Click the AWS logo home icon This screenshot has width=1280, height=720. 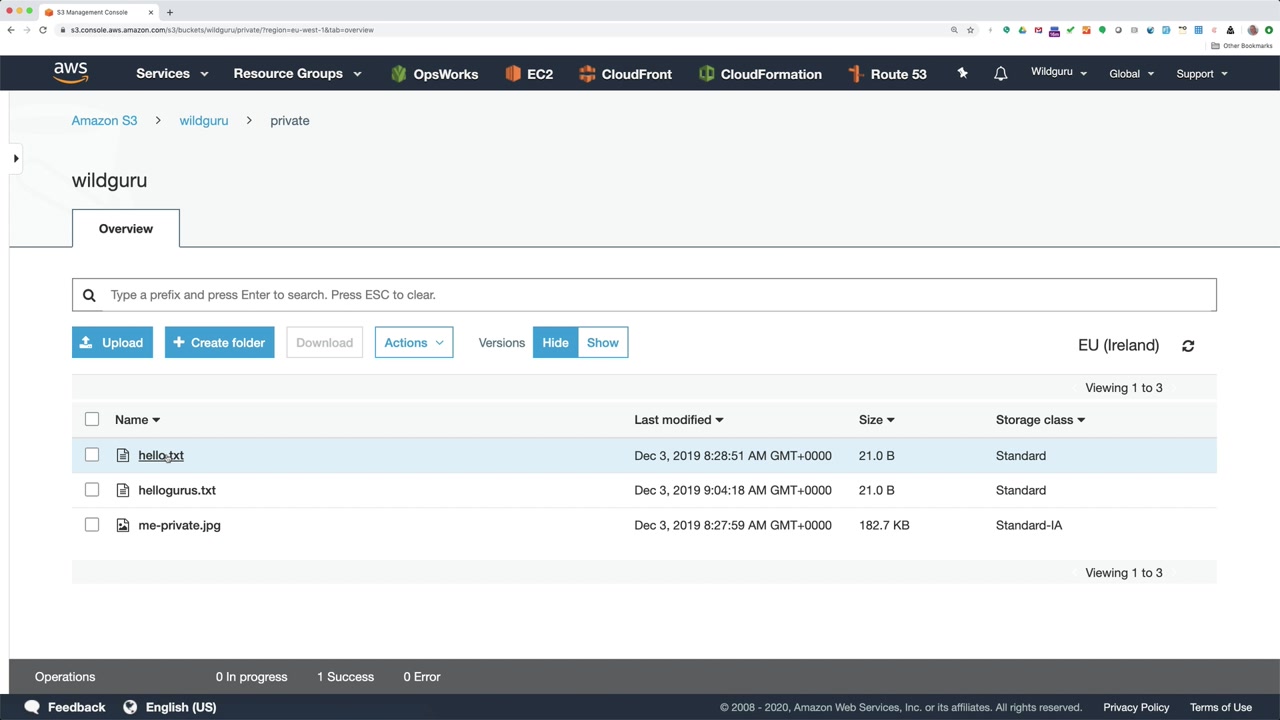pyautogui.click(x=71, y=73)
